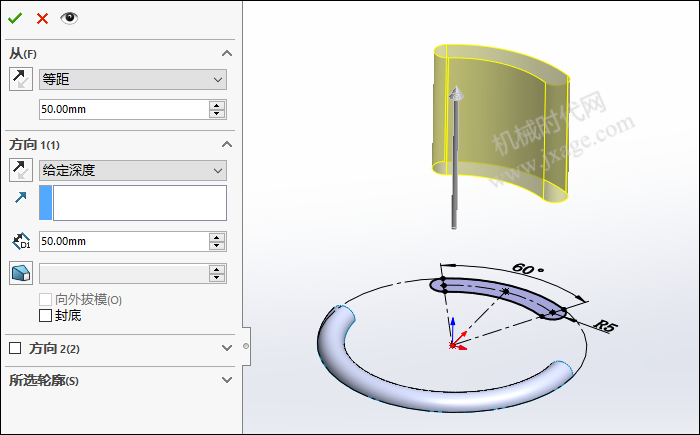
Task: Click the R5 radius dimension
Action: pyautogui.click(x=606, y=326)
